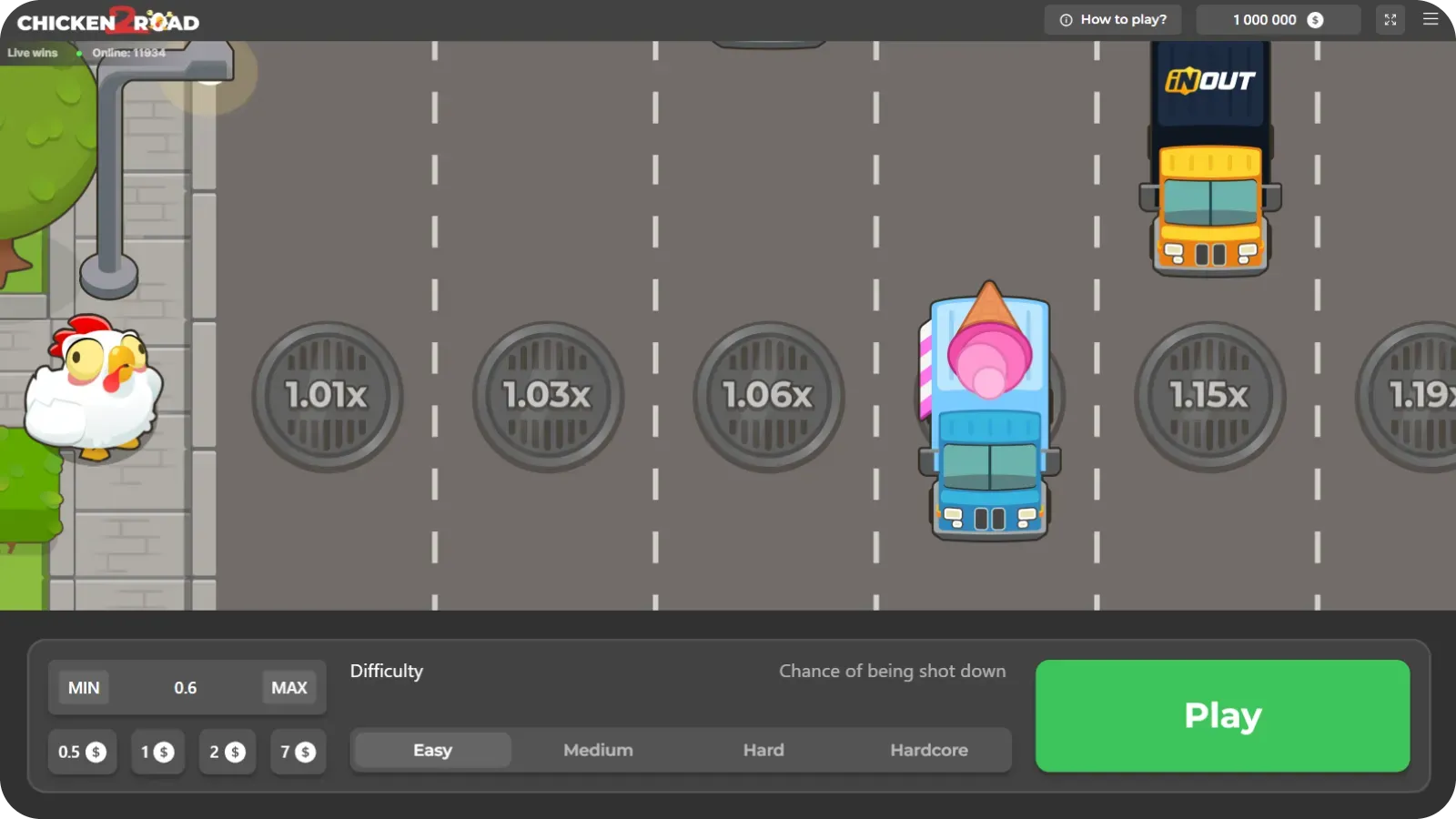1456x819 pixels.
Task: Click the 1.15x manhole multiplier
Action: pyautogui.click(x=1209, y=396)
